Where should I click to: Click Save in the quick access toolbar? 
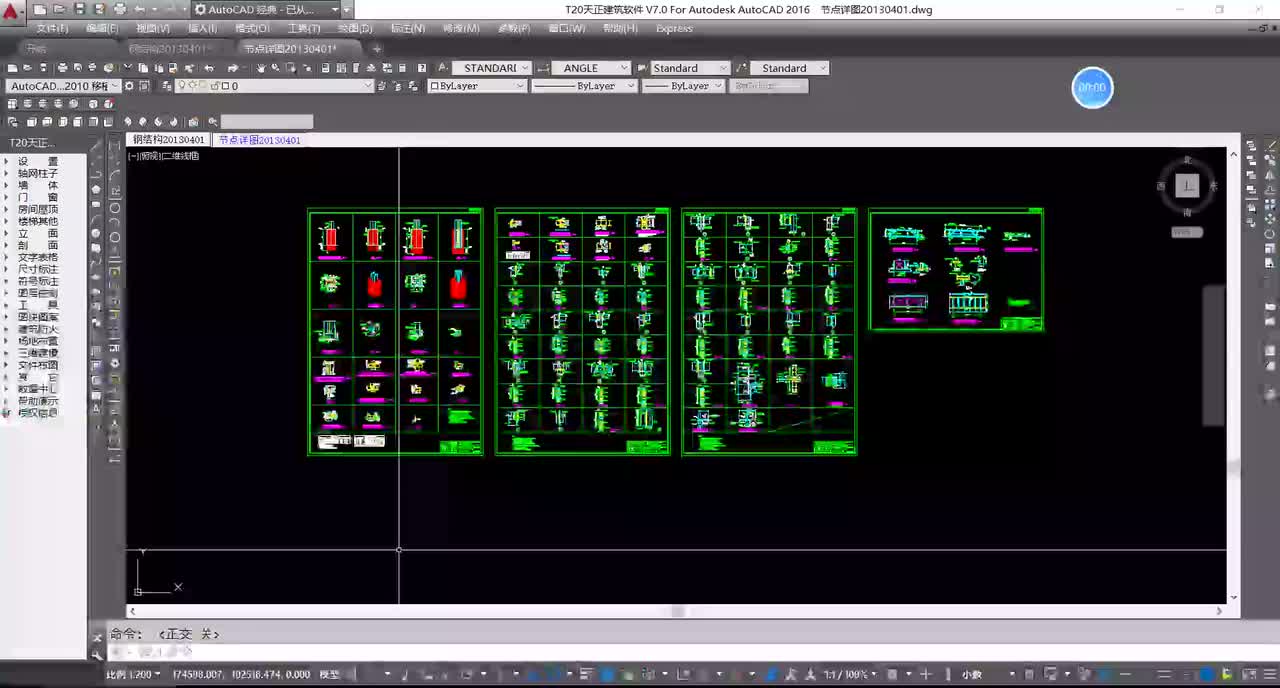pyautogui.click(x=79, y=9)
